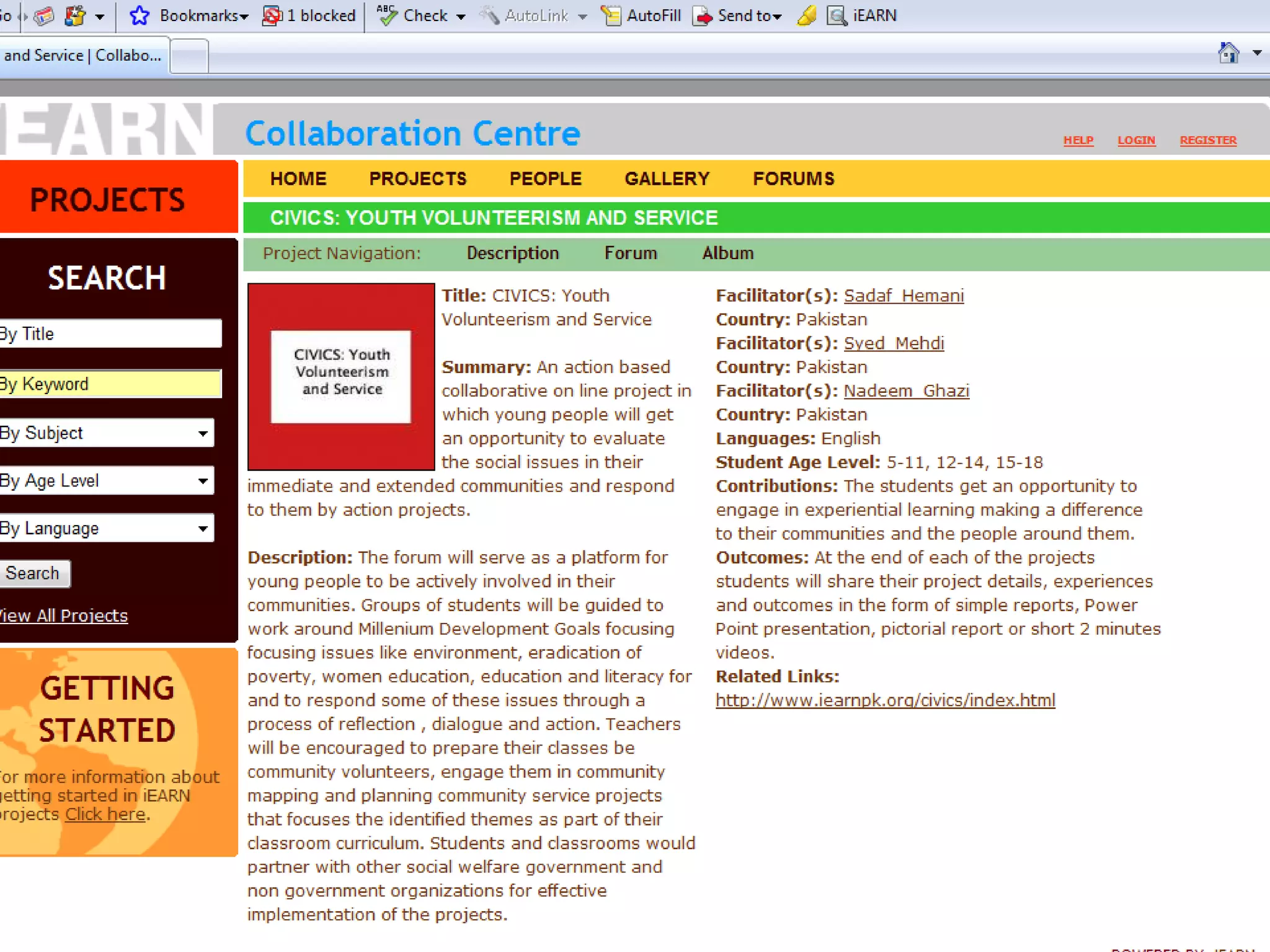Image resolution: width=1270 pixels, height=952 pixels.
Task: Click the Send to icon
Action: [703, 15]
